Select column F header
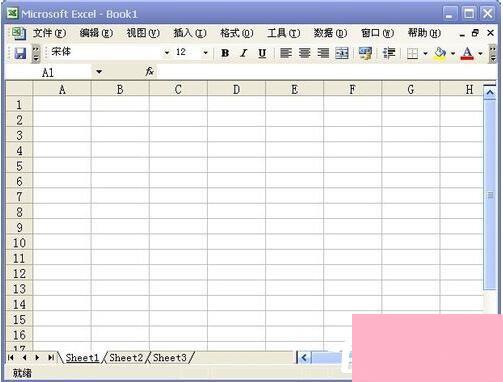503x382 pixels. point(352,89)
